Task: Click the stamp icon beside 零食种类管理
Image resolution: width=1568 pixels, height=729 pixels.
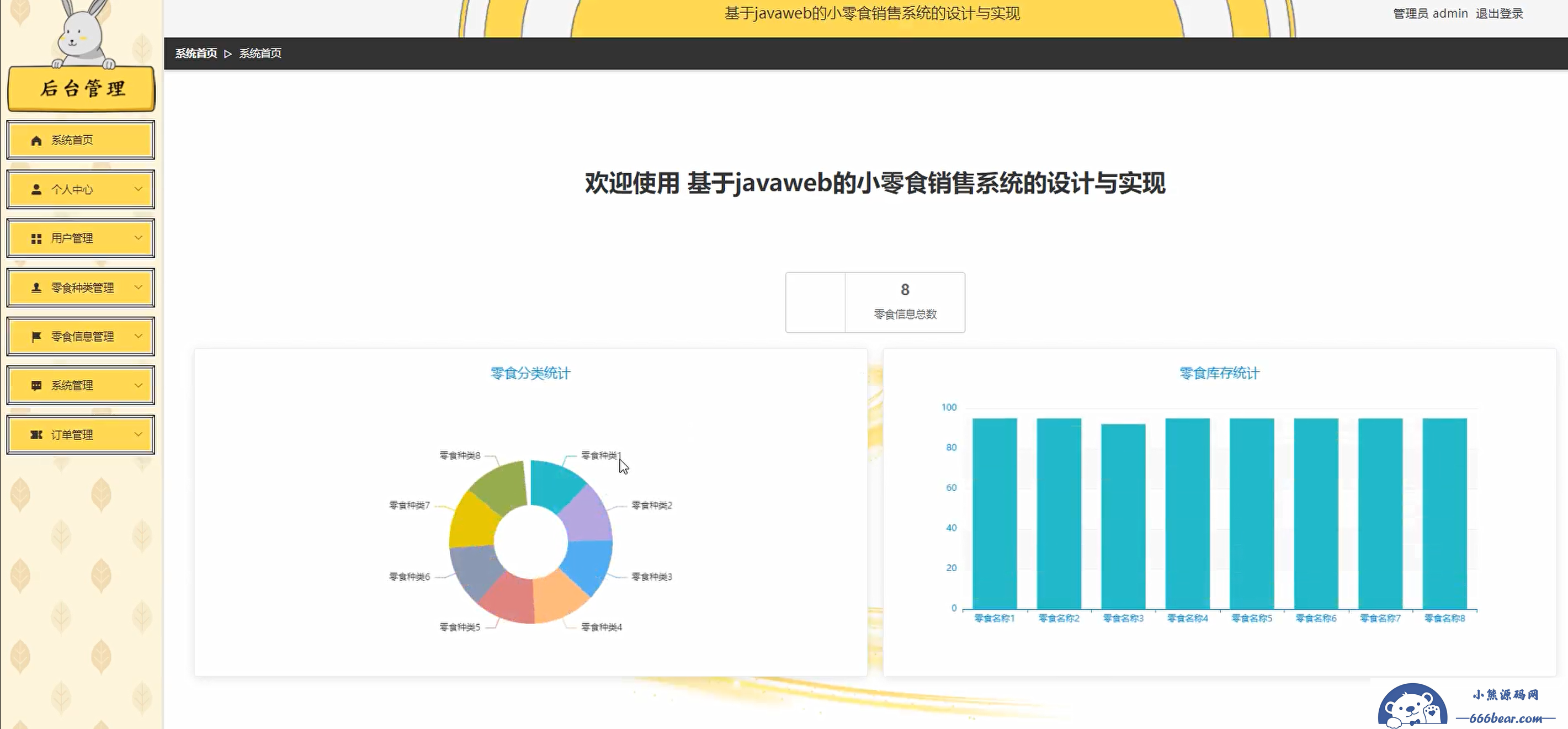Action: click(x=36, y=288)
